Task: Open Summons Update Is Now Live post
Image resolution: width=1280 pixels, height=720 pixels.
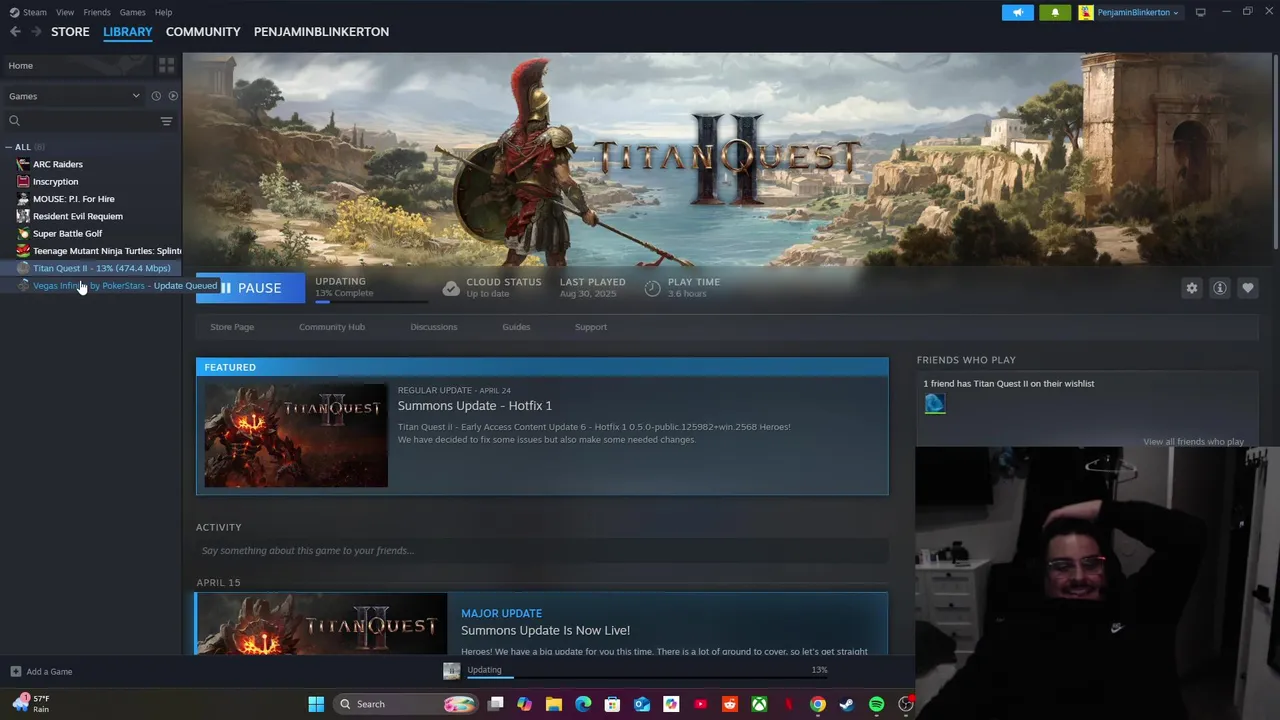Action: [545, 630]
